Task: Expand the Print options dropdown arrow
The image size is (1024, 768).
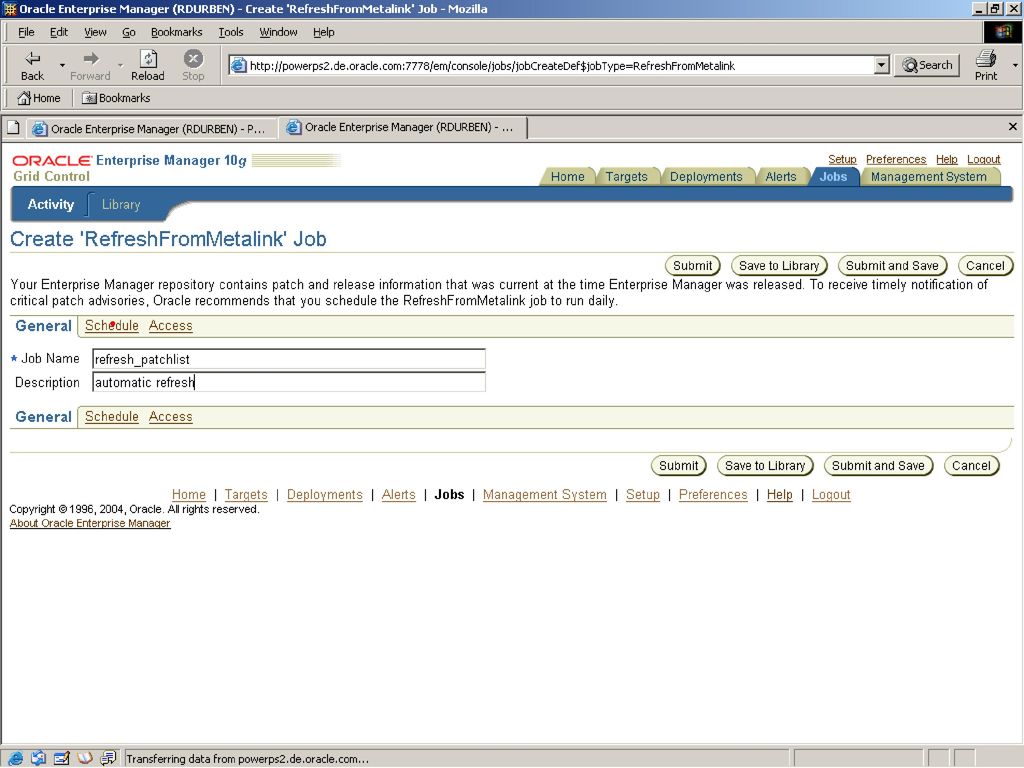Action: pyautogui.click(x=1015, y=65)
